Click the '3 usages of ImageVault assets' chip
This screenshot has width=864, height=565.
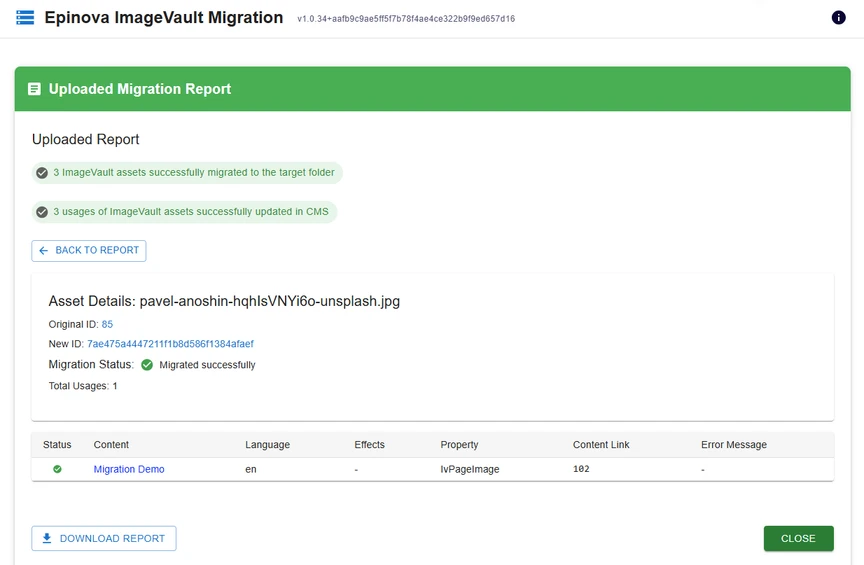(x=184, y=212)
